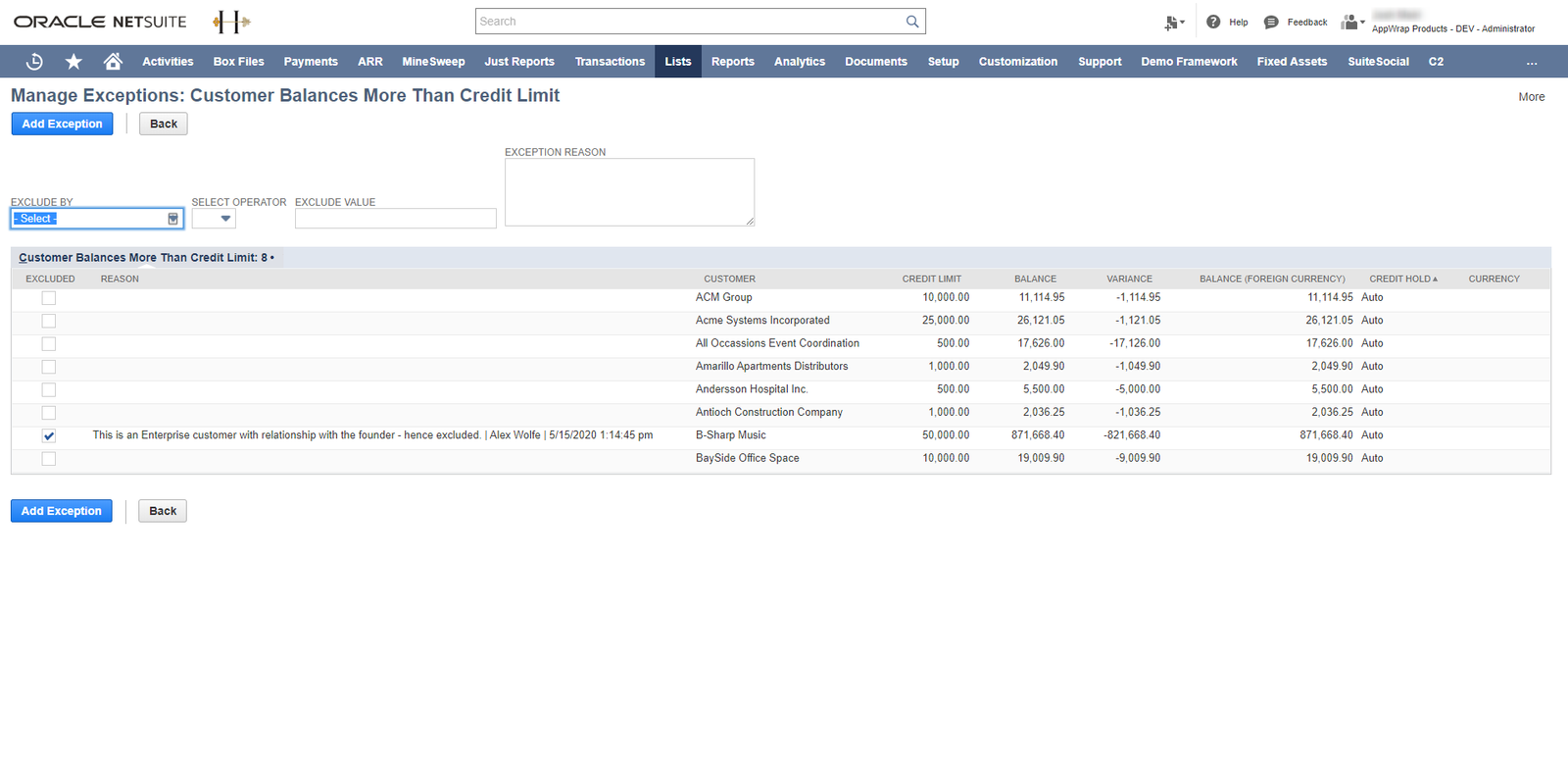Open the Documents menu
The height and width of the screenshot is (760, 1568).
click(876, 62)
